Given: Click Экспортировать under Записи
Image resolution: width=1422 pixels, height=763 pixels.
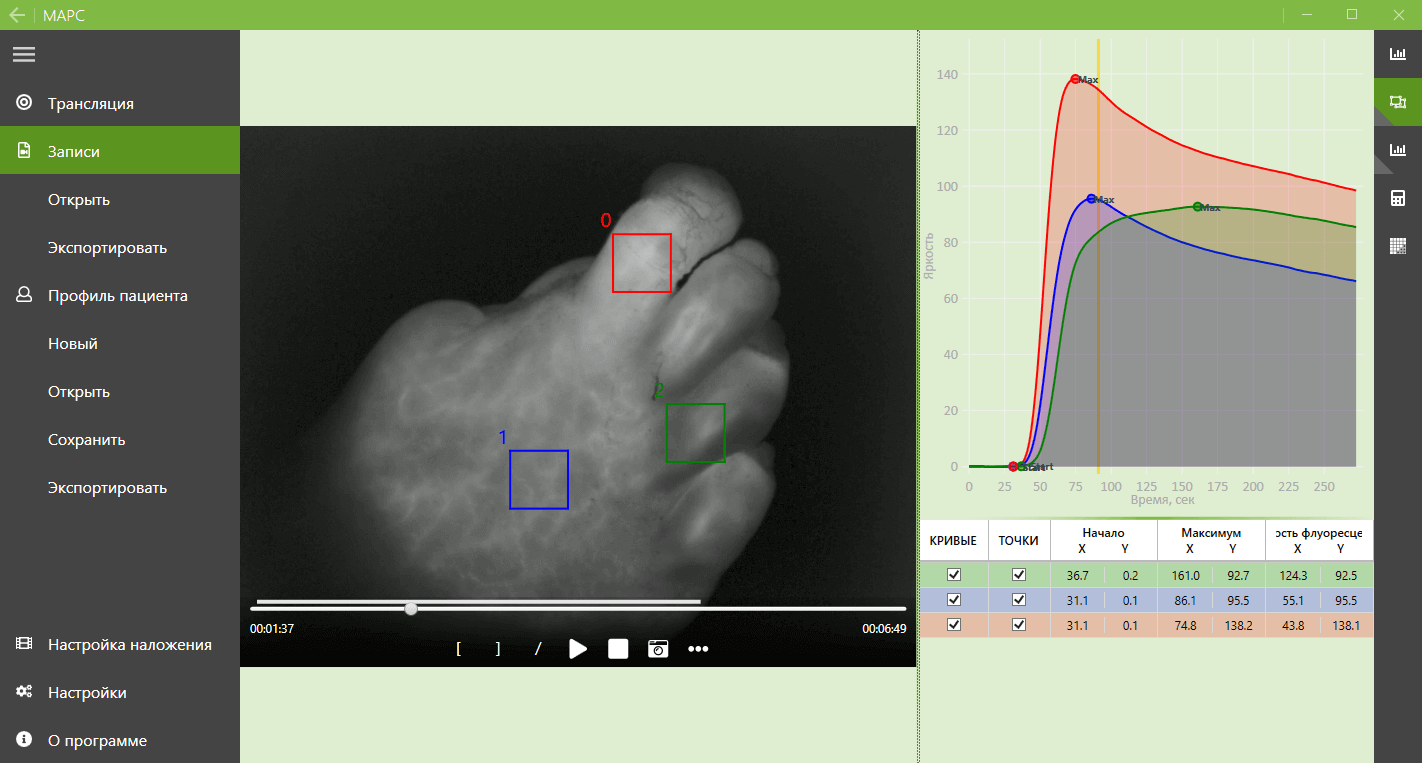Looking at the screenshot, I should 107,247.
